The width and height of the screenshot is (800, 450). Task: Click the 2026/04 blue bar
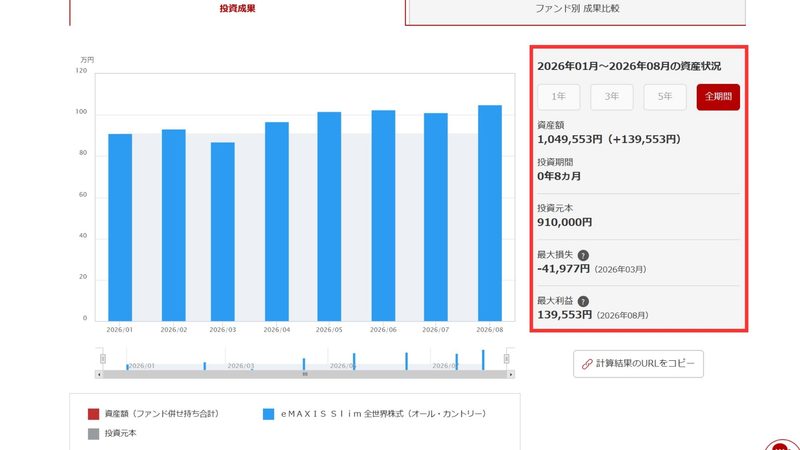(x=277, y=221)
